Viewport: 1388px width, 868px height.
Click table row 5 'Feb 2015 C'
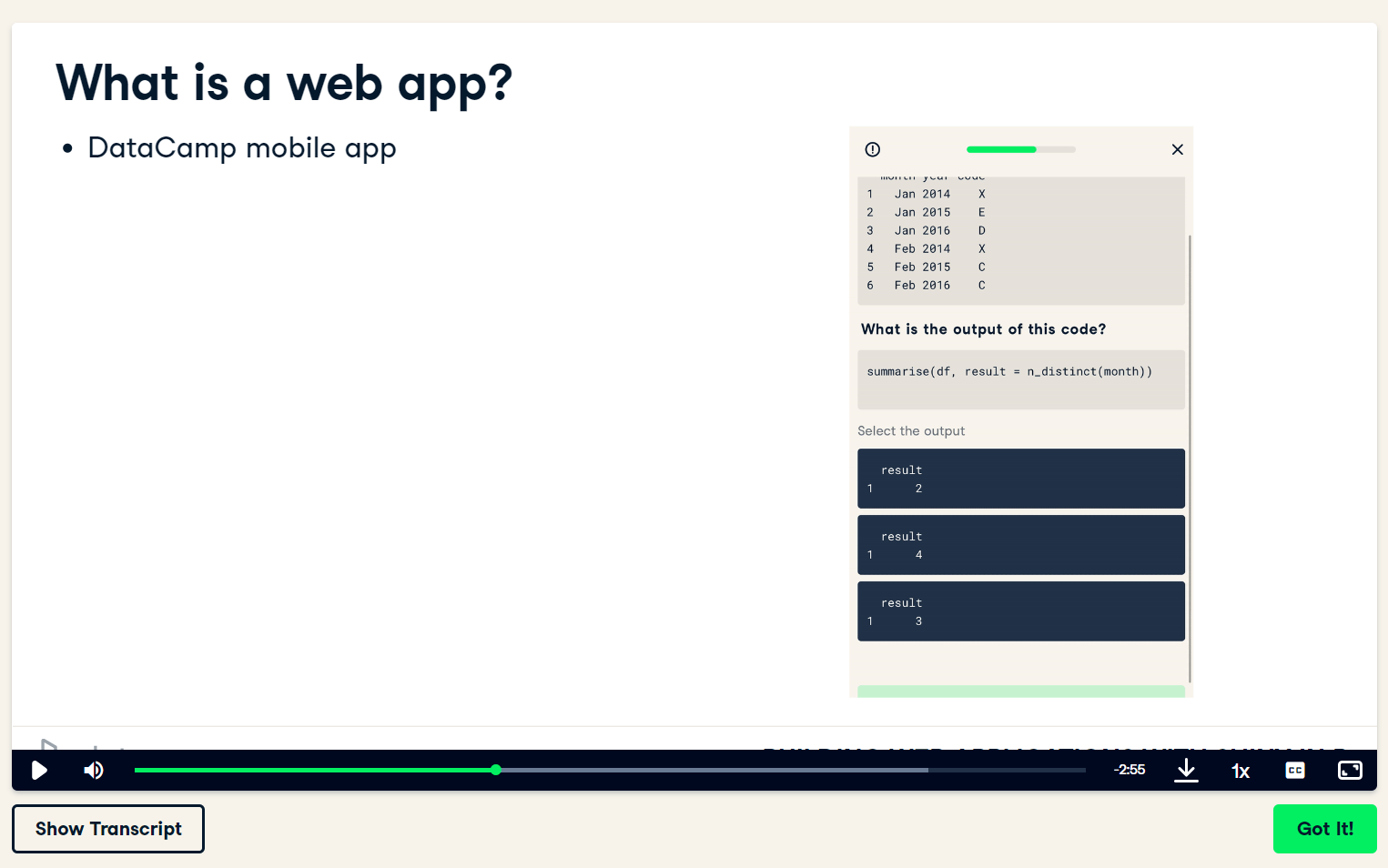(927, 267)
